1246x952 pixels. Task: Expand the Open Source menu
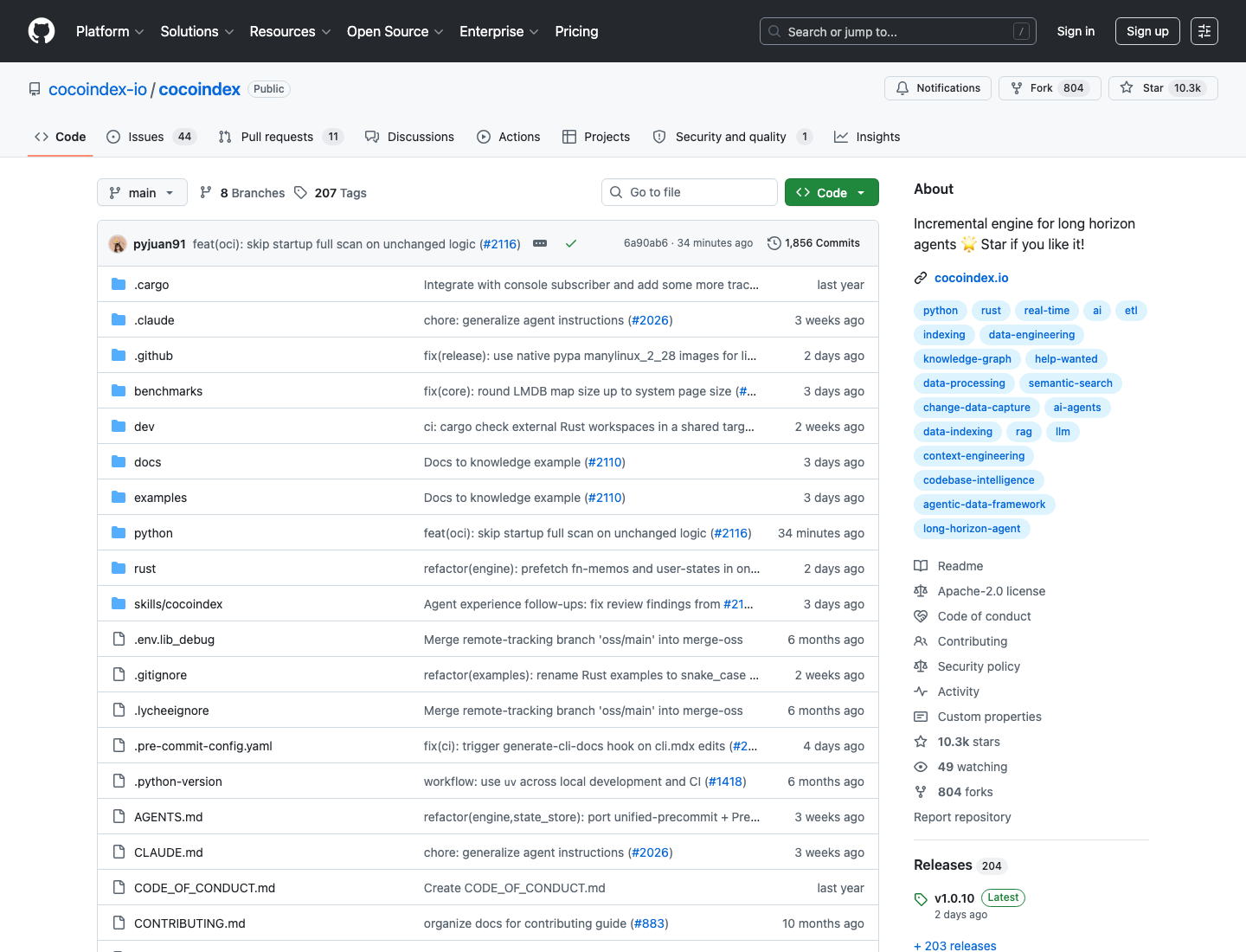(x=395, y=31)
